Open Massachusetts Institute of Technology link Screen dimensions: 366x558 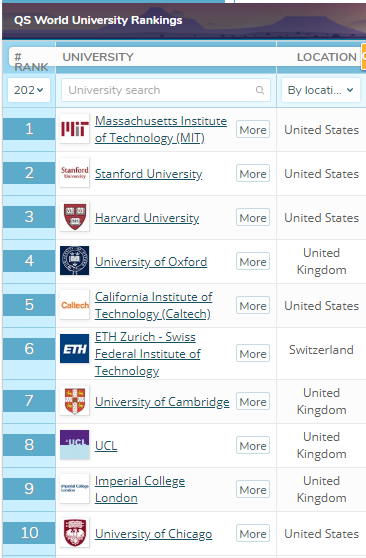(161, 129)
